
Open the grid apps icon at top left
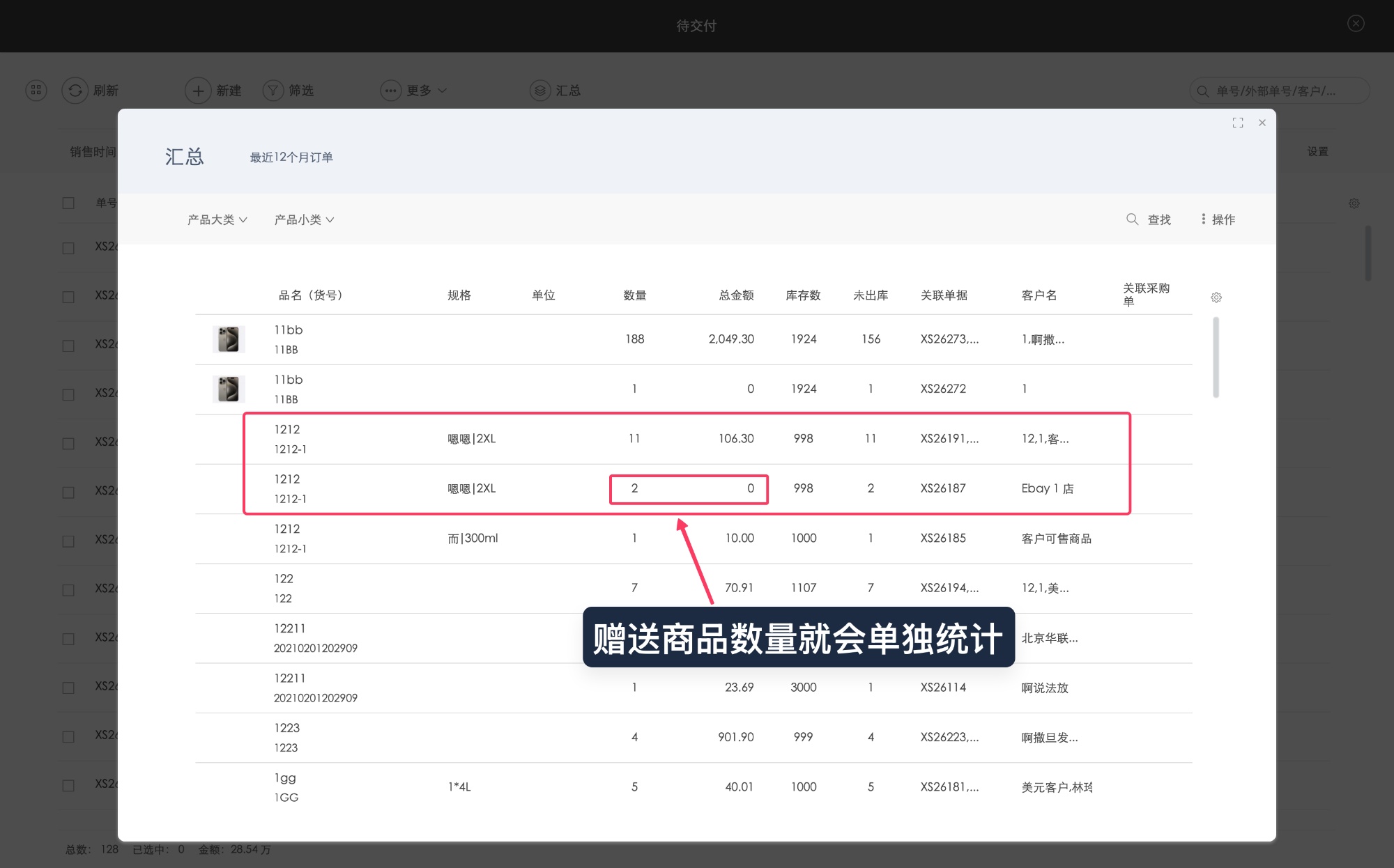(x=36, y=91)
